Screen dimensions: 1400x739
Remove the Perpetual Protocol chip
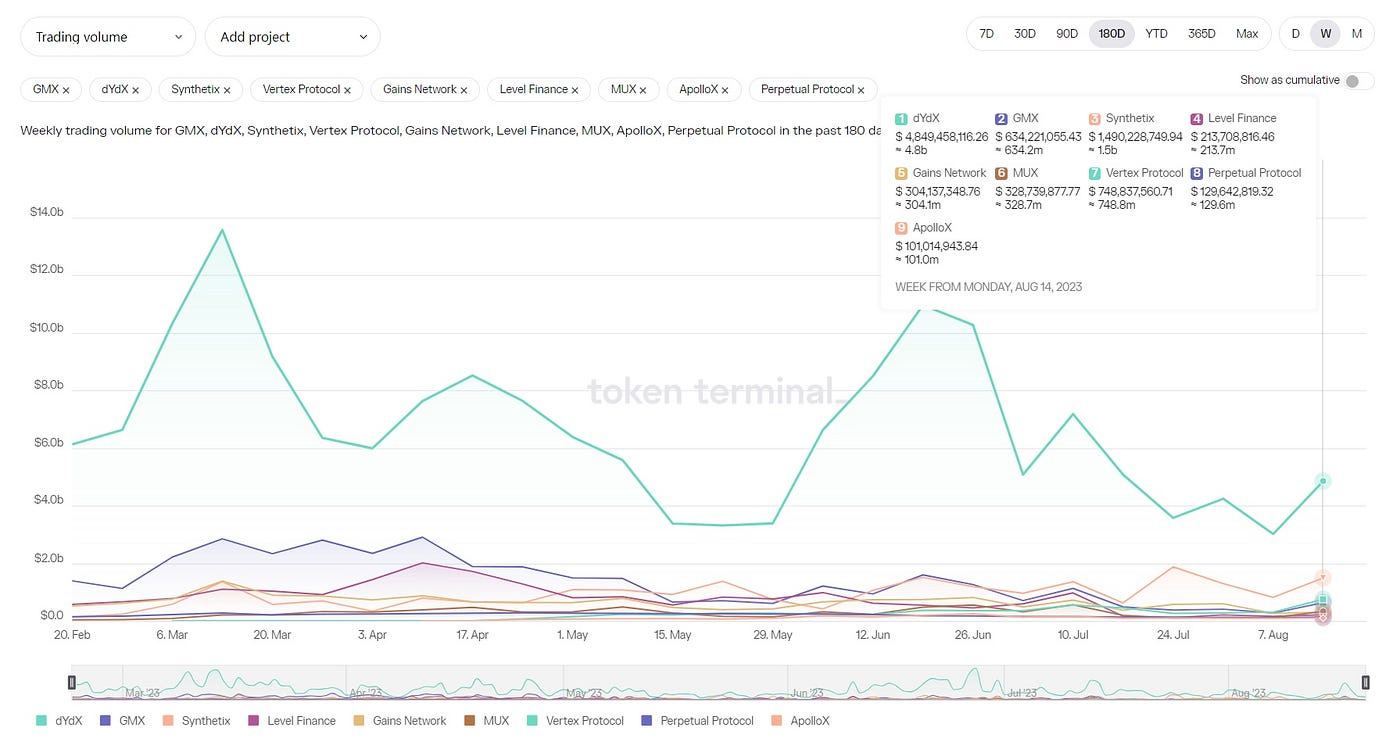click(861, 90)
